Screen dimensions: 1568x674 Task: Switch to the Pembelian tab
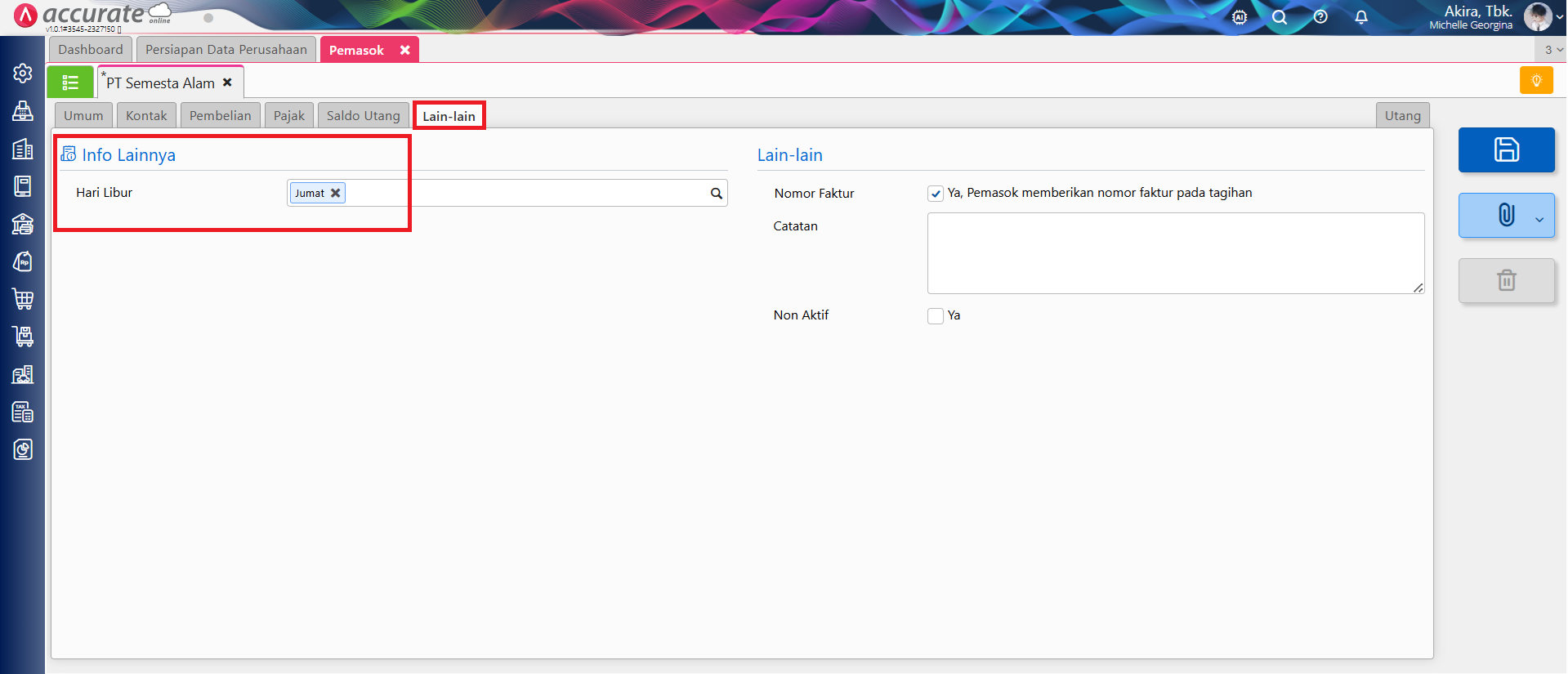pyautogui.click(x=220, y=116)
